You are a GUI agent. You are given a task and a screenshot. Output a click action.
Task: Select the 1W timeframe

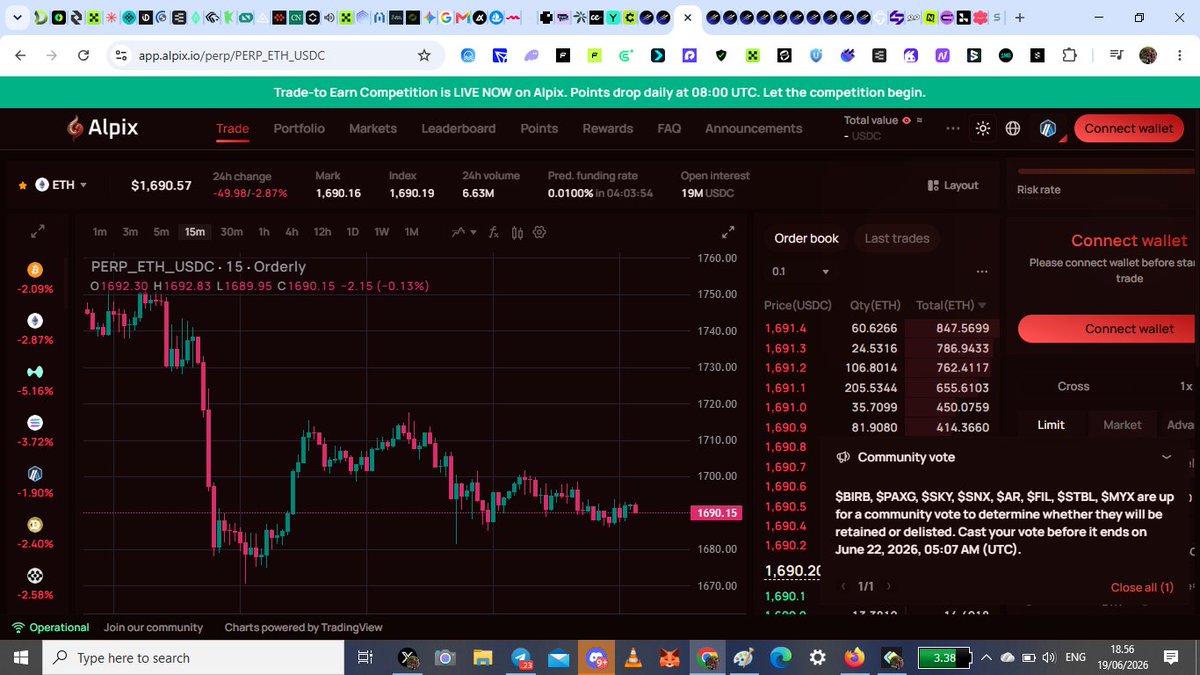pyautogui.click(x=381, y=232)
